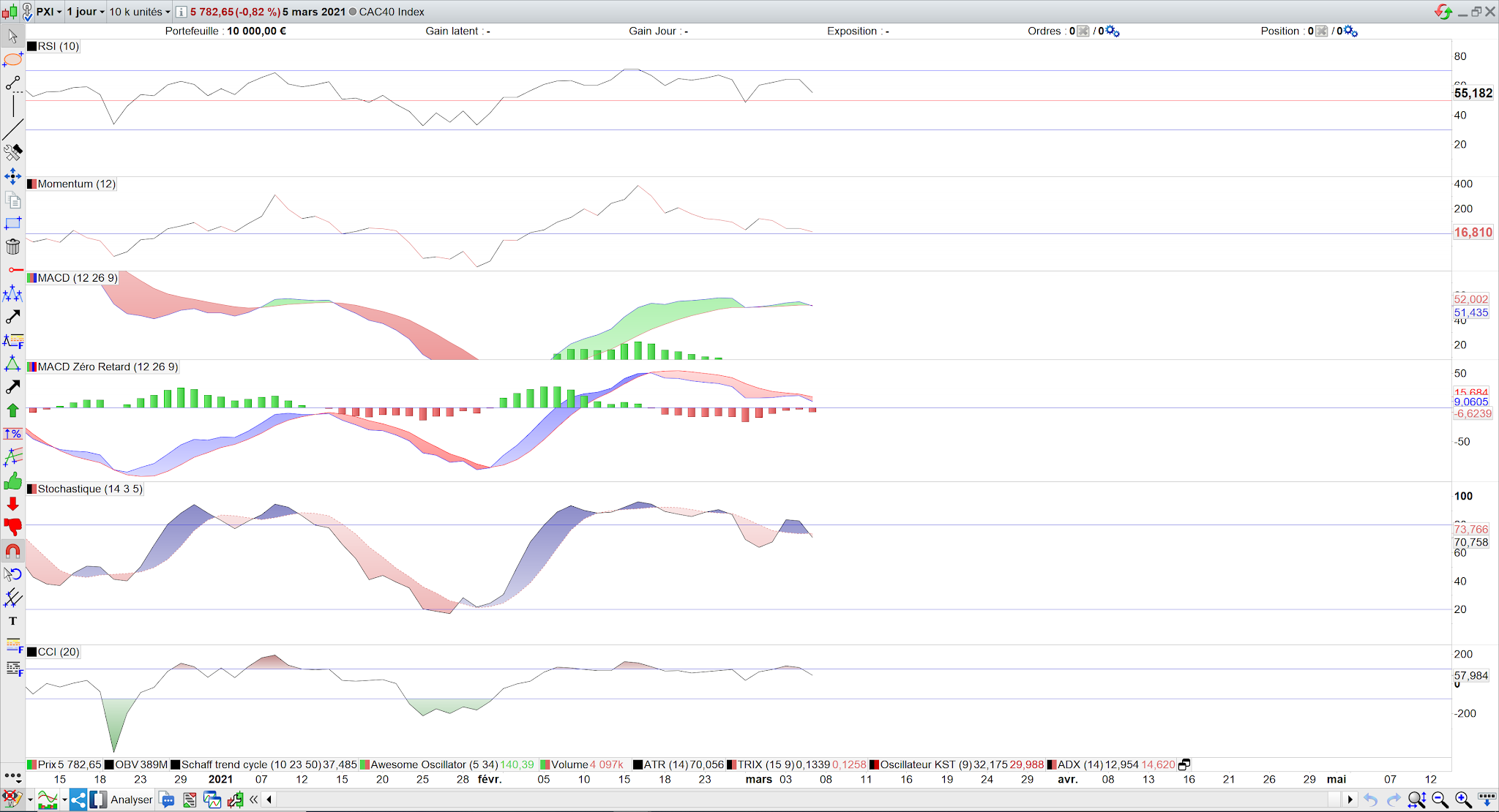Screen dimensions: 1499x812
Task: Click the Awesome Oscillator color swatch
Action: click(x=365, y=764)
